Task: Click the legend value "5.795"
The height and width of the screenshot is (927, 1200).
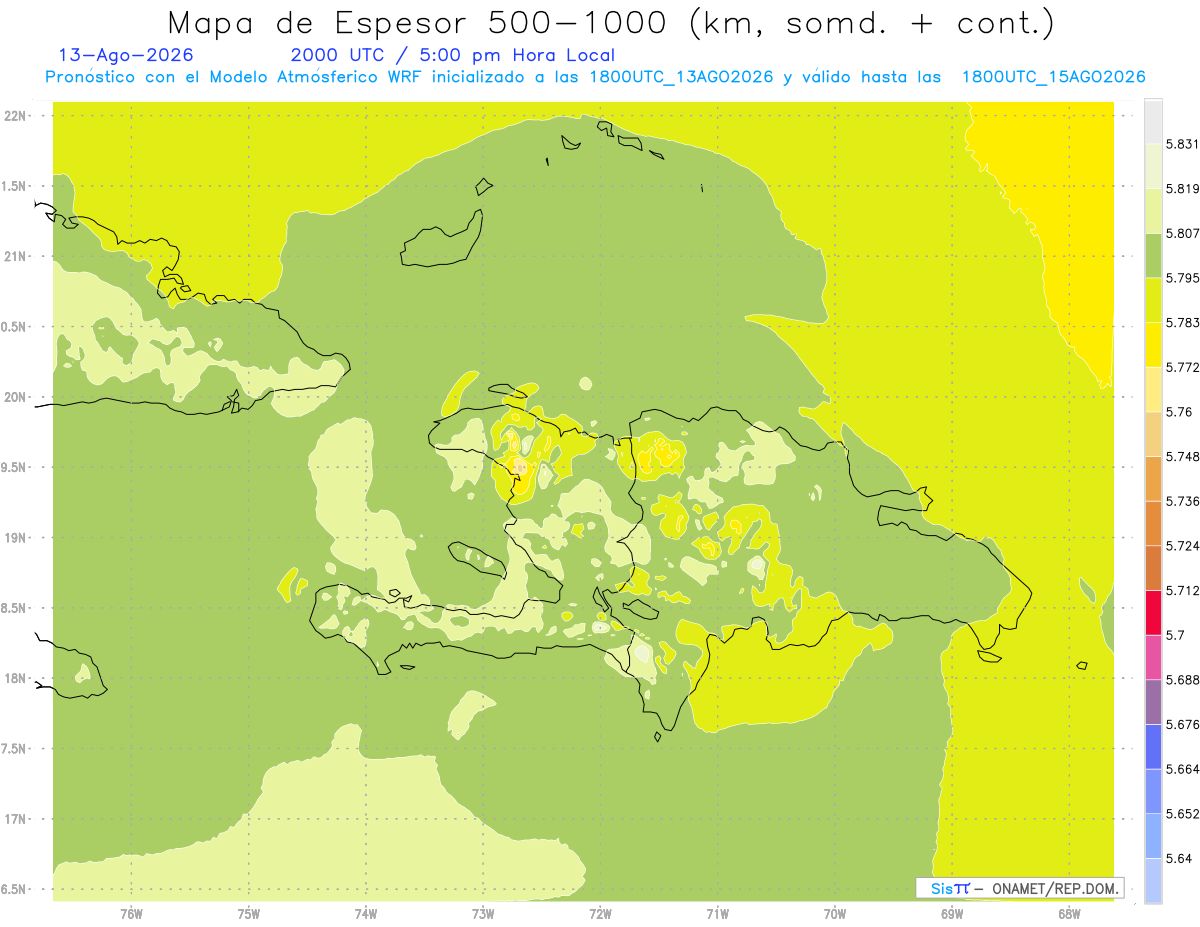Action: 1183,278
